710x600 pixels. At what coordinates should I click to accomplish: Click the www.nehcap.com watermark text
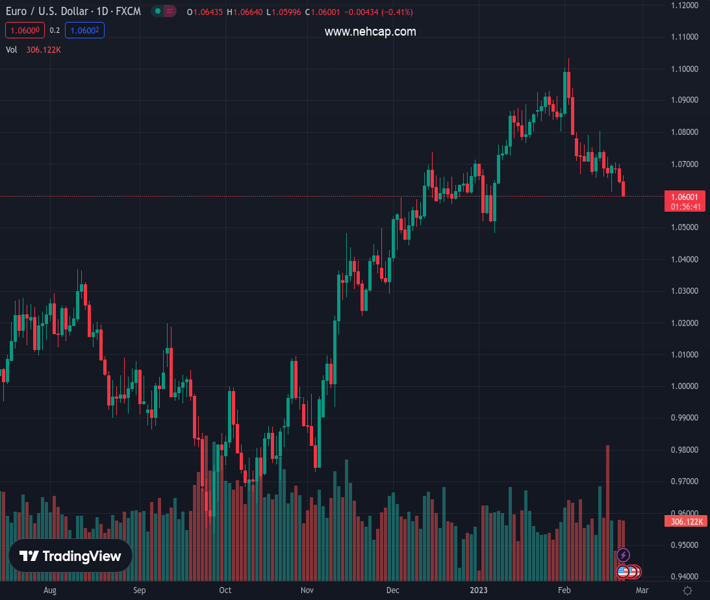point(370,32)
